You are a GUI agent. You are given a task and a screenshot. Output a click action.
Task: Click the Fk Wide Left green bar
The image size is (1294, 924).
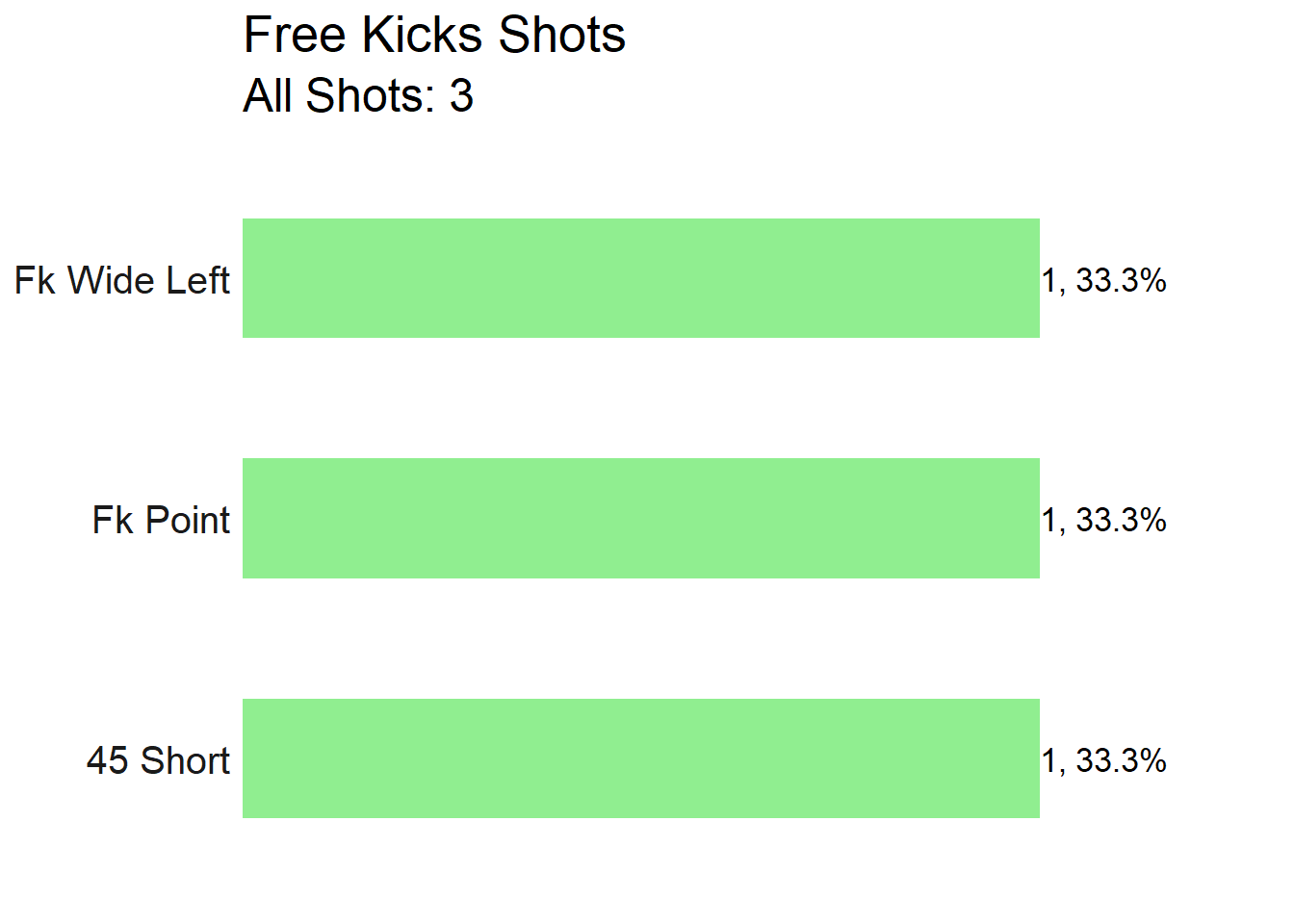point(641,278)
